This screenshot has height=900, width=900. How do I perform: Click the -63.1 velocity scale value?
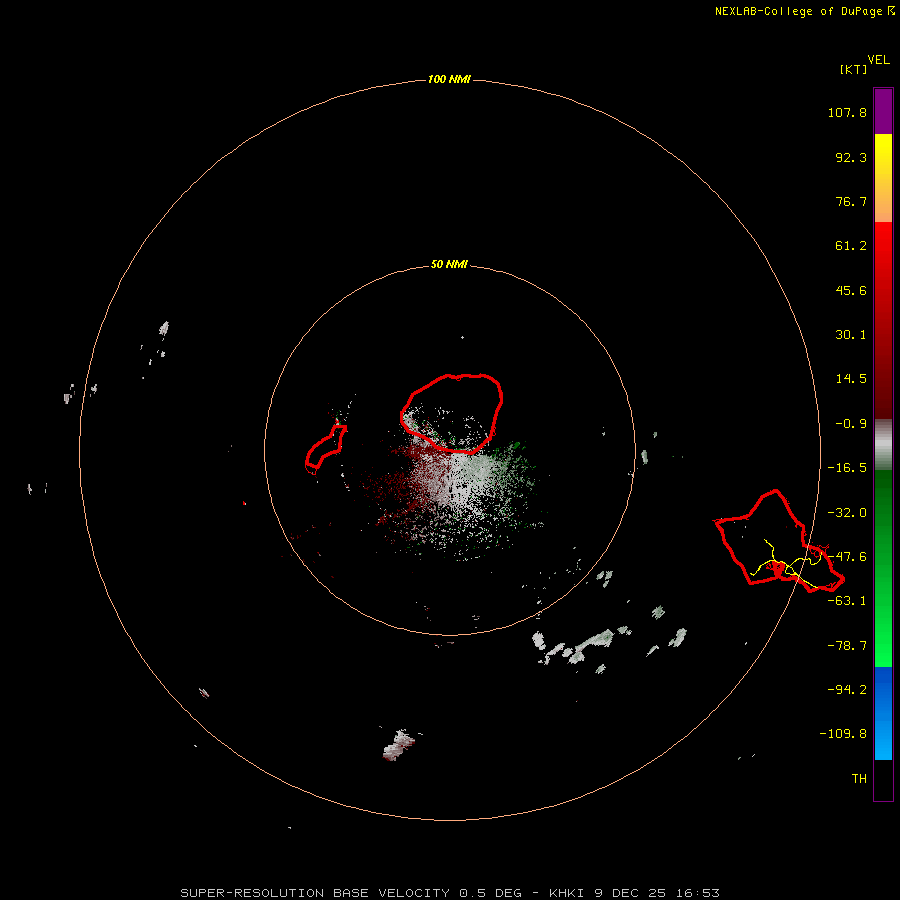pos(847,601)
